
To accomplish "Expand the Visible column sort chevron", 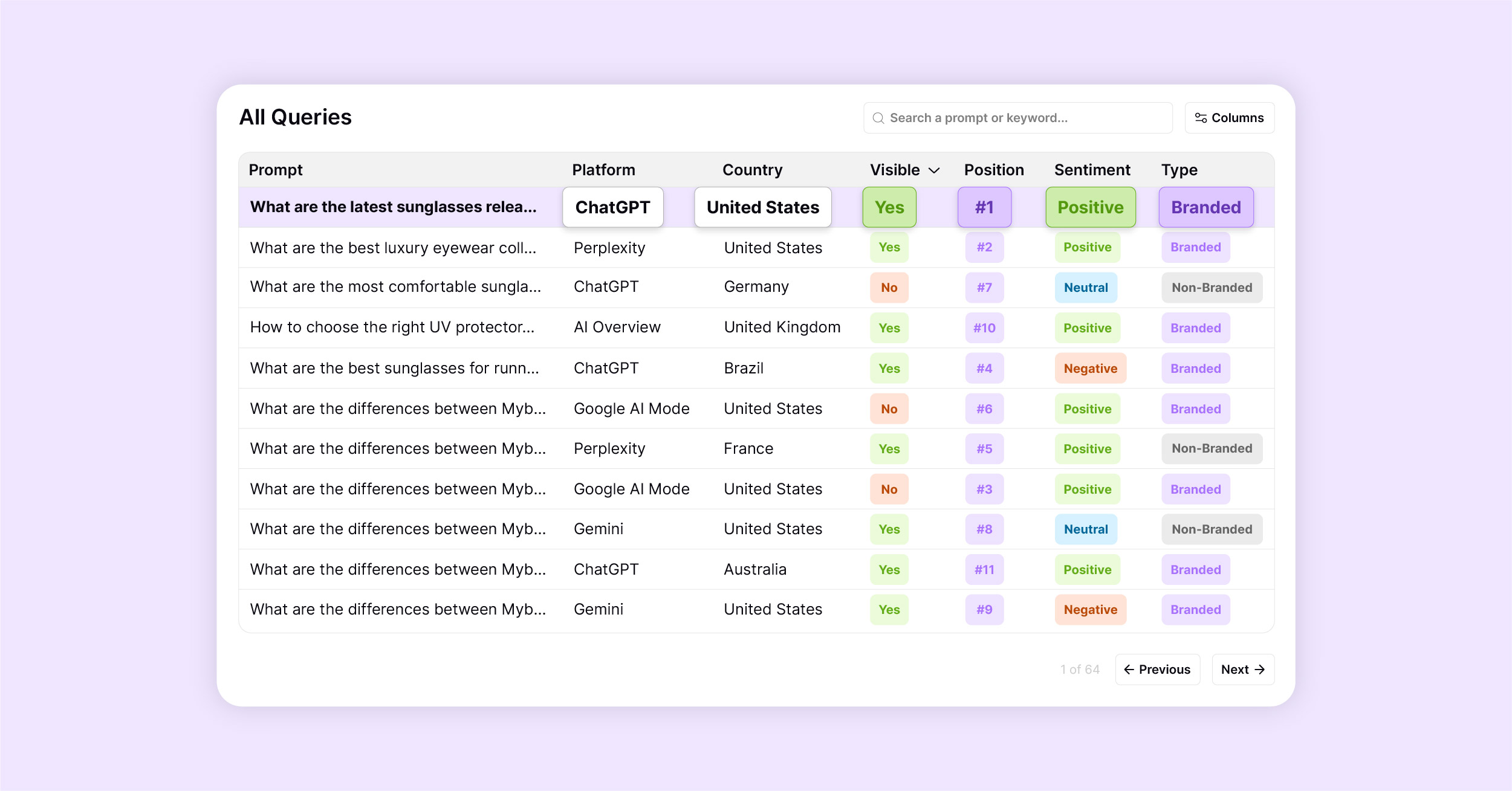I will (x=934, y=170).
